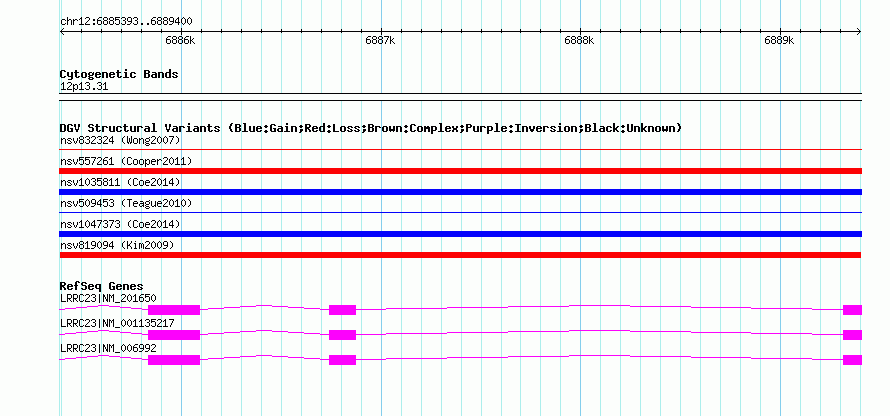The image size is (890, 416).
Task: Click second small exon of NM_001135217
Action: coord(342,335)
